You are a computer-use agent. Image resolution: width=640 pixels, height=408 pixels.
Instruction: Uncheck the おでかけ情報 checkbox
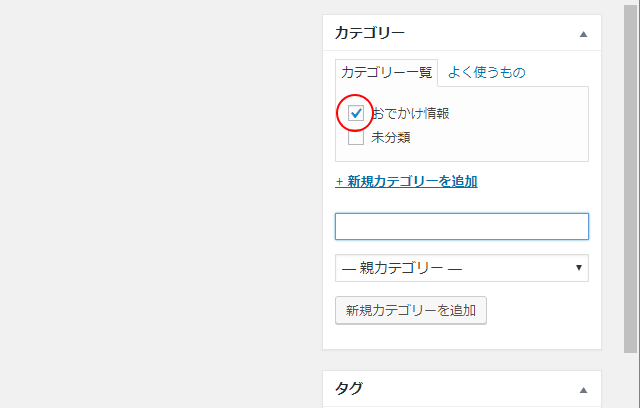pos(356,113)
